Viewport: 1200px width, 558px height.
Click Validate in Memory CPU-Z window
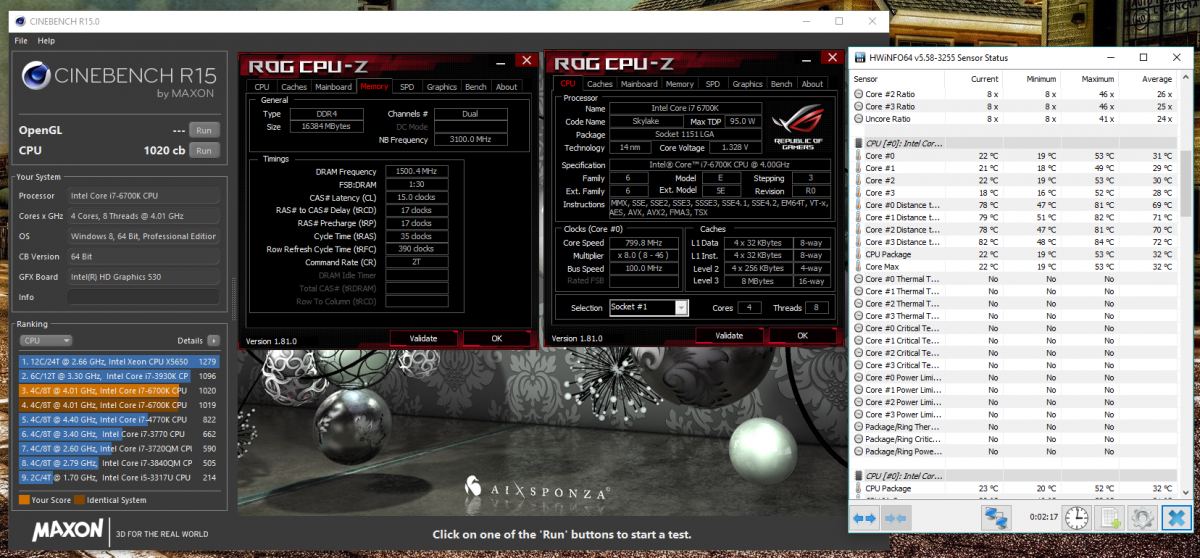tap(424, 338)
